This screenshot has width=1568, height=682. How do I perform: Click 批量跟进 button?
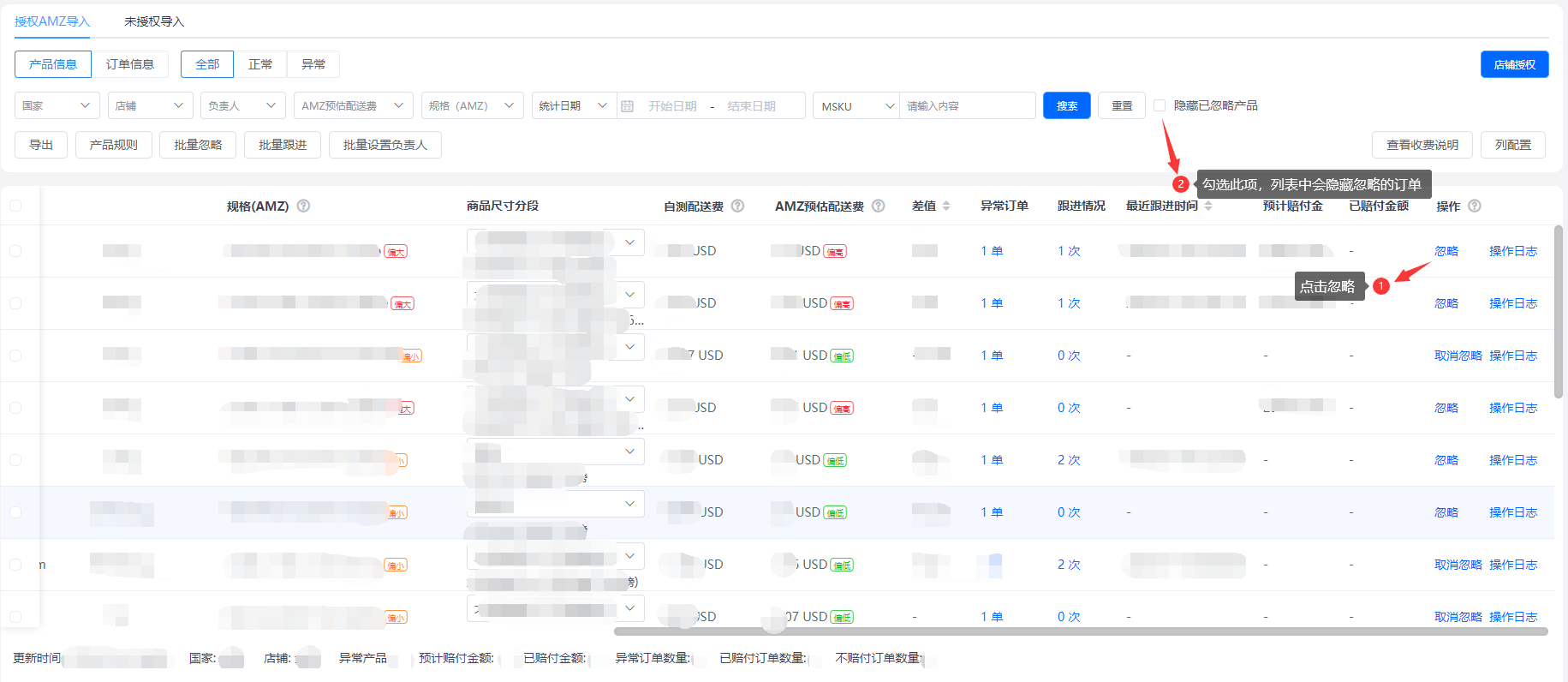(x=283, y=145)
